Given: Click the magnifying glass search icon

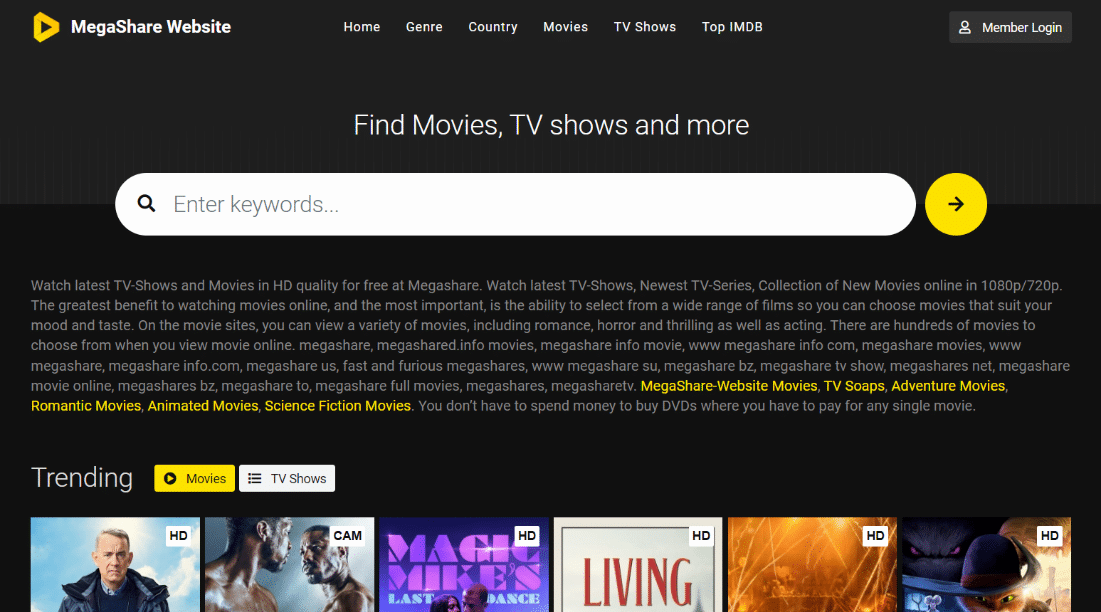Looking at the screenshot, I should pyautogui.click(x=147, y=204).
